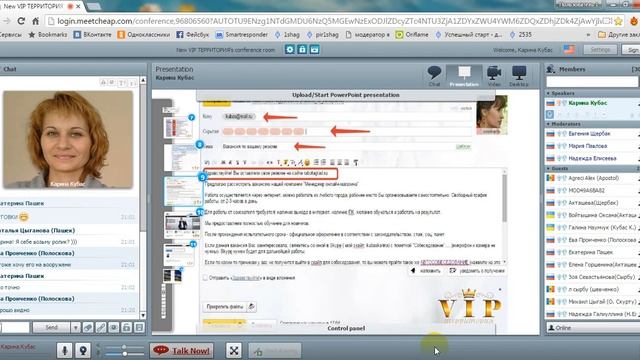Image resolution: width=640 pixels, height=360 pixels.
Task: Click the Talk Now! button
Action: (x=182, y=351)
